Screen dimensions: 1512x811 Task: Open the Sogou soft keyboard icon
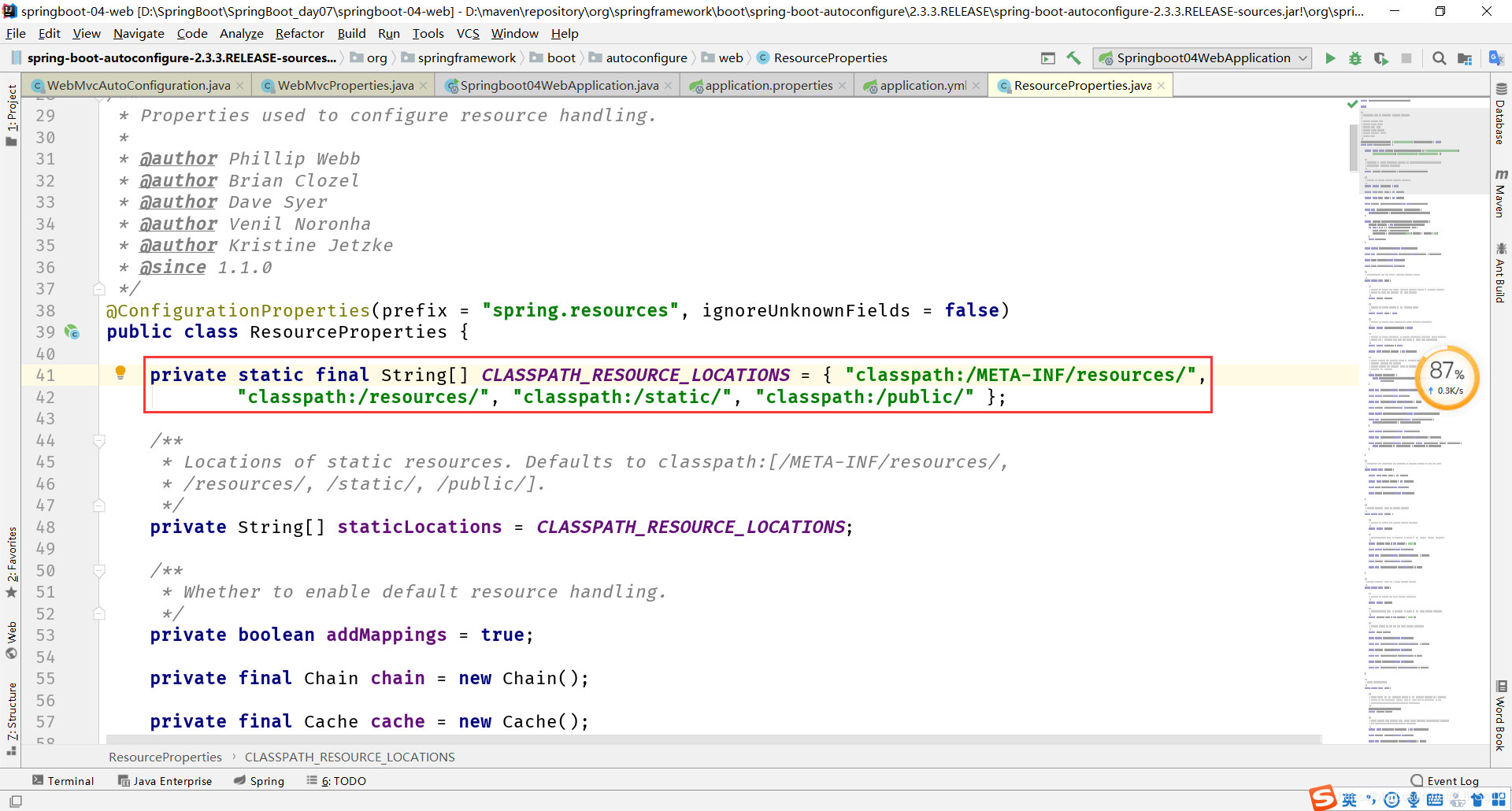(1435, 800)
